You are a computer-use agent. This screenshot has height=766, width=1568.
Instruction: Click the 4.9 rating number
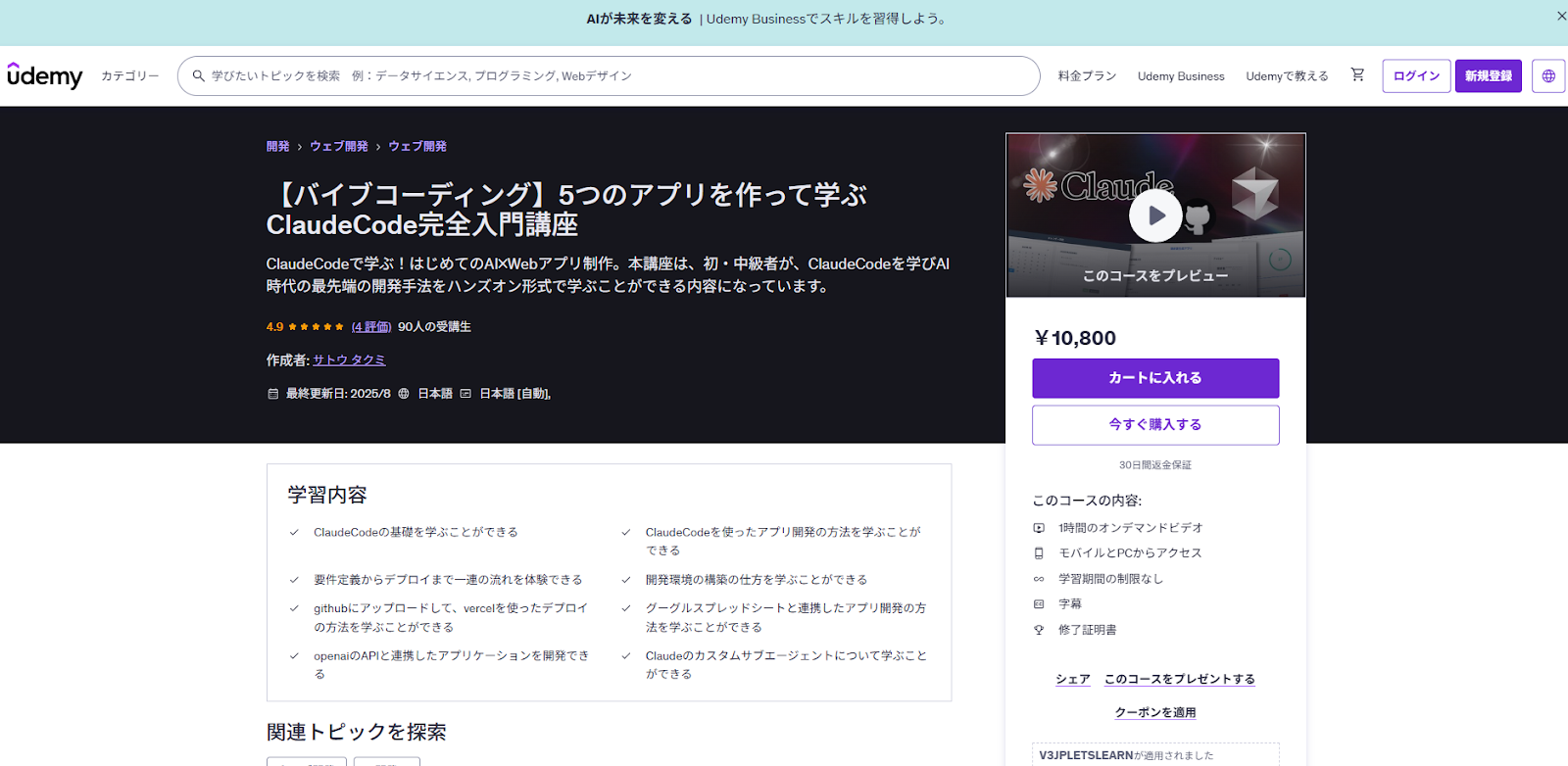(x=274, y=327)
